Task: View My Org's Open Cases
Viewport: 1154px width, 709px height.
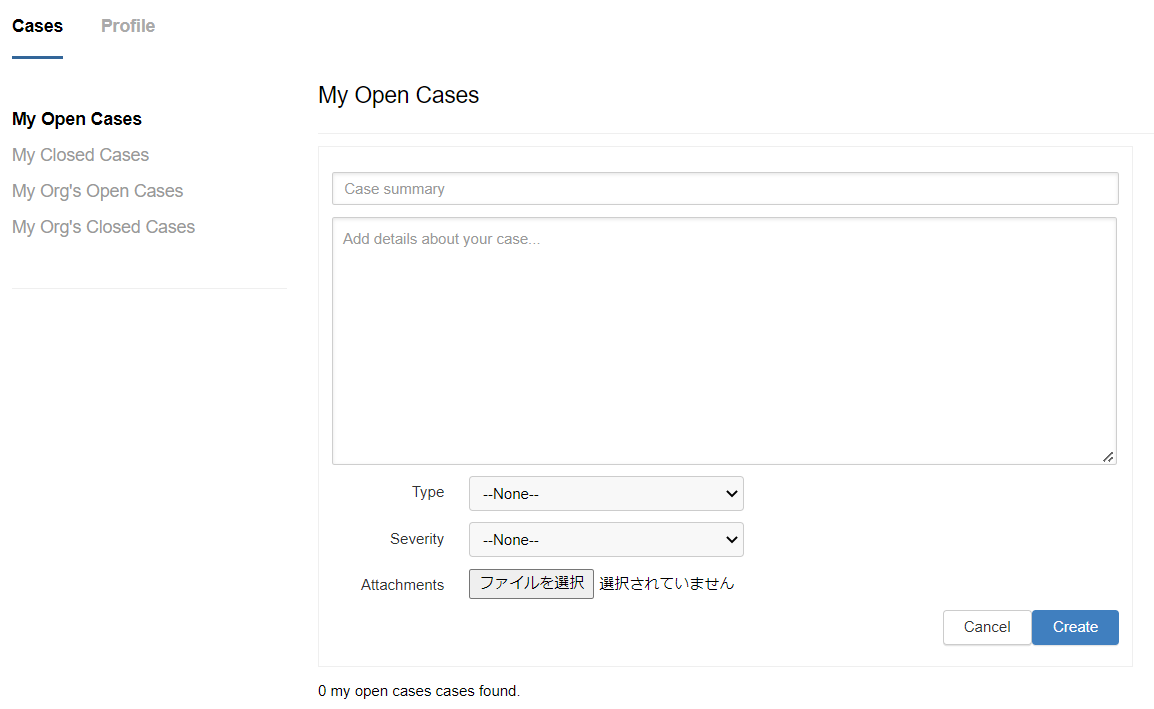Action: click(x=97, y=191)
